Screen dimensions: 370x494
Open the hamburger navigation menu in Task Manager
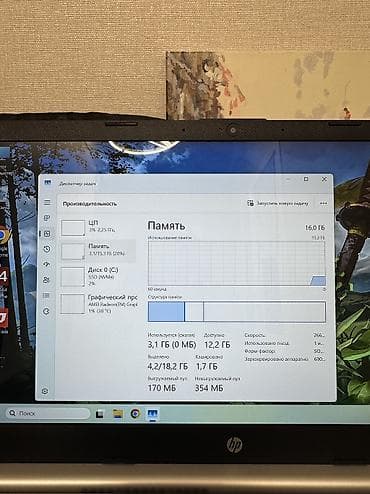(x=47, y=202)
